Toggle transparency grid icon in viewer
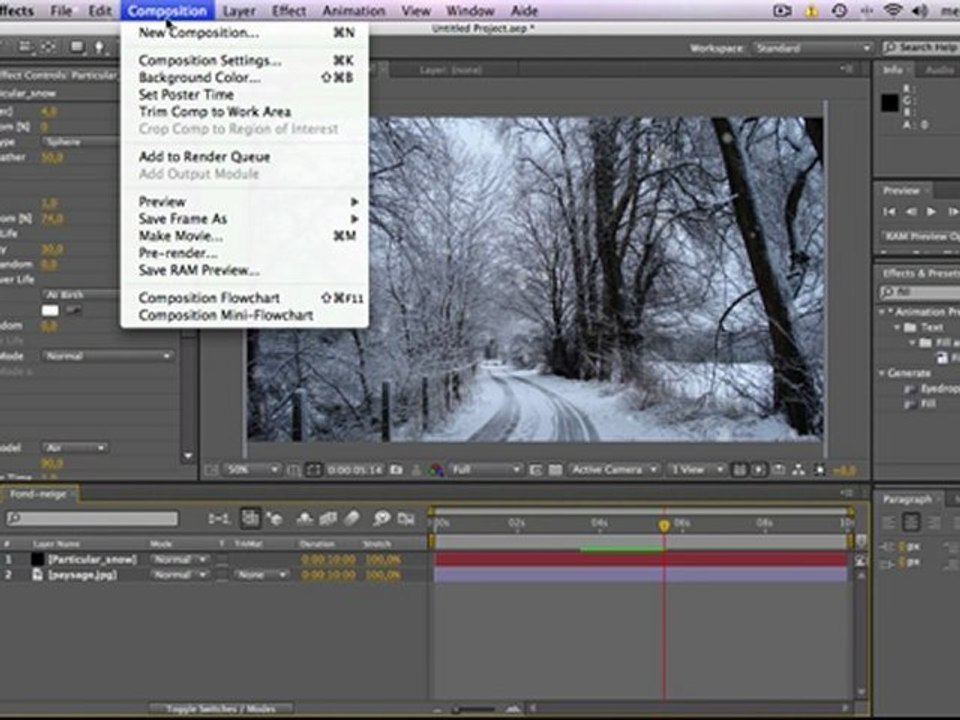960x720 pixels. coord(555,470)
